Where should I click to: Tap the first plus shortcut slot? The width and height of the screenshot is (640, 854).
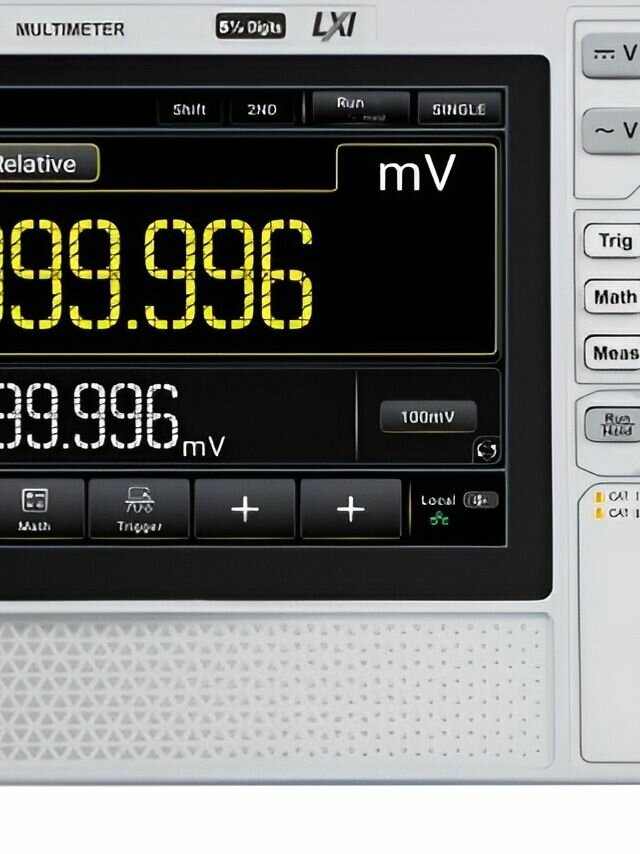pyautogui.click(x=245, y=509)
